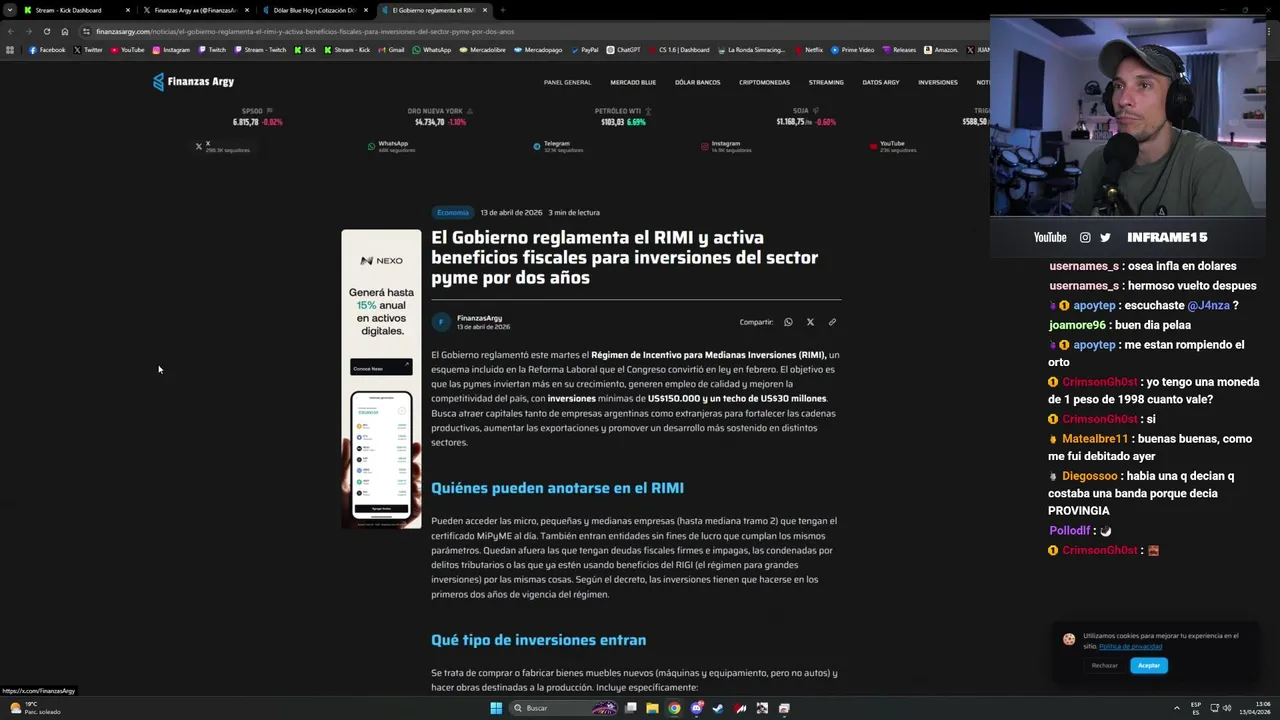Close the El Gobierno reglamenta tab

tap(485, 10)
